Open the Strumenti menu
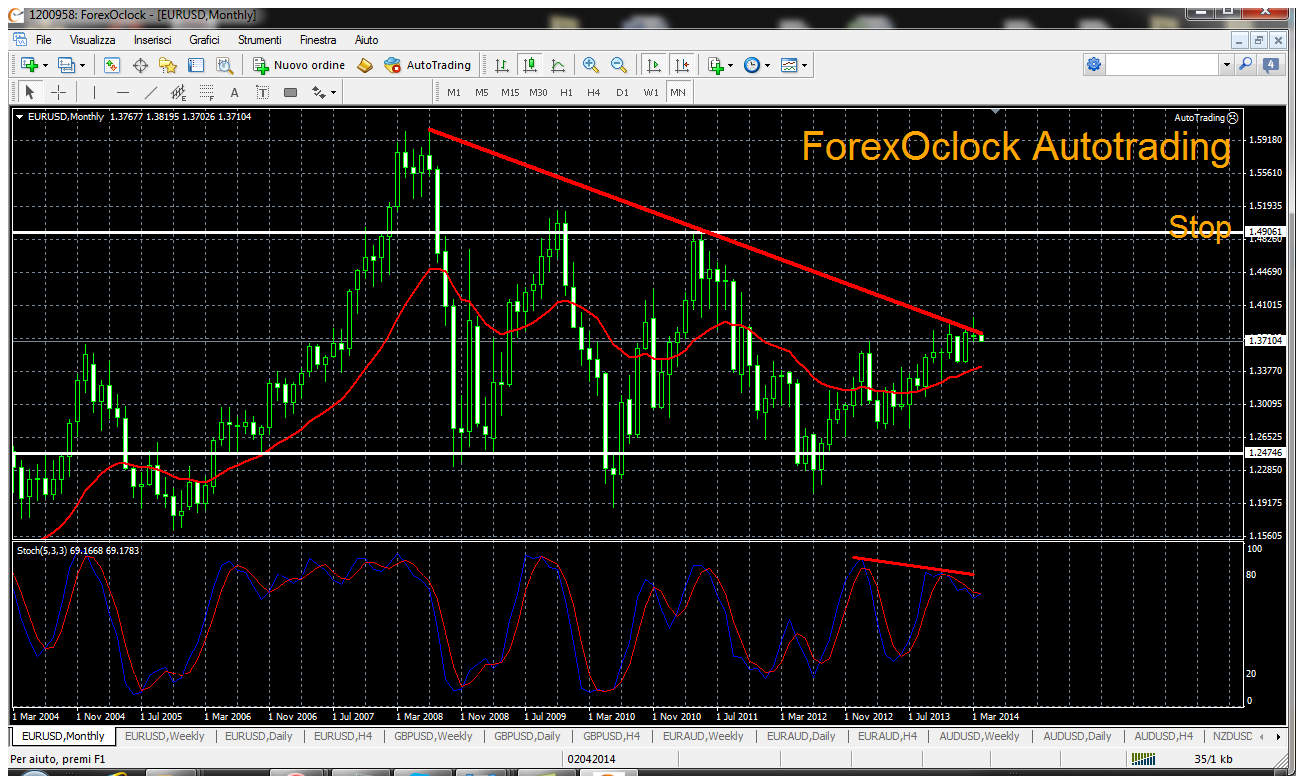 260,40
